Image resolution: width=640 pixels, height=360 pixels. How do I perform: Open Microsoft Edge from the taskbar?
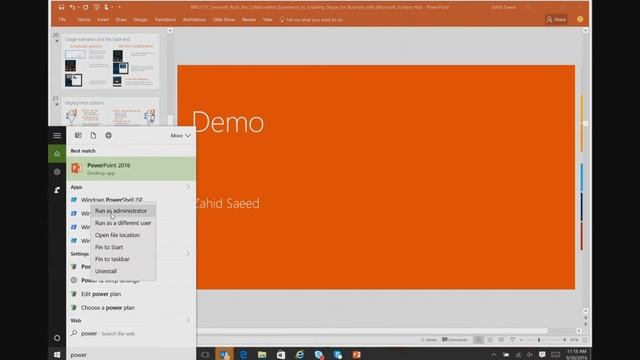(x=243, y=355)
